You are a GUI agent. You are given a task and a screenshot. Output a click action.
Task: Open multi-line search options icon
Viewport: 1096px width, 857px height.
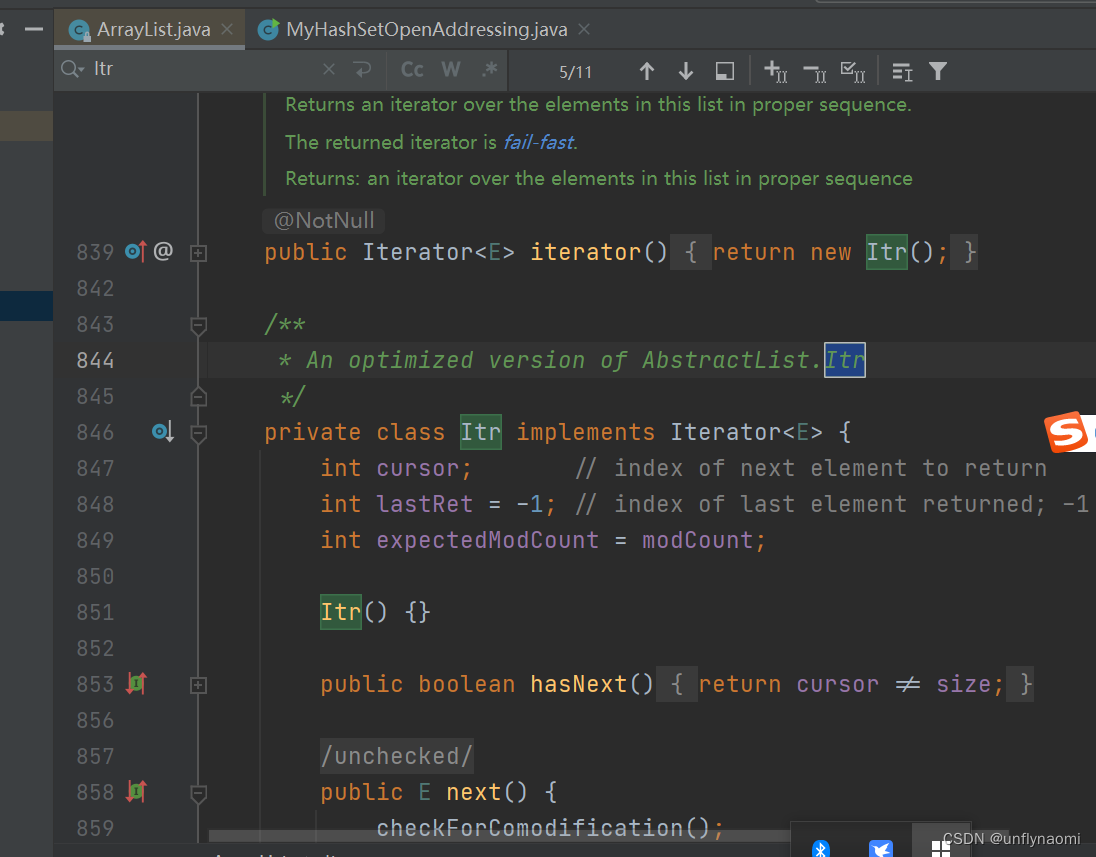(902, 71)
